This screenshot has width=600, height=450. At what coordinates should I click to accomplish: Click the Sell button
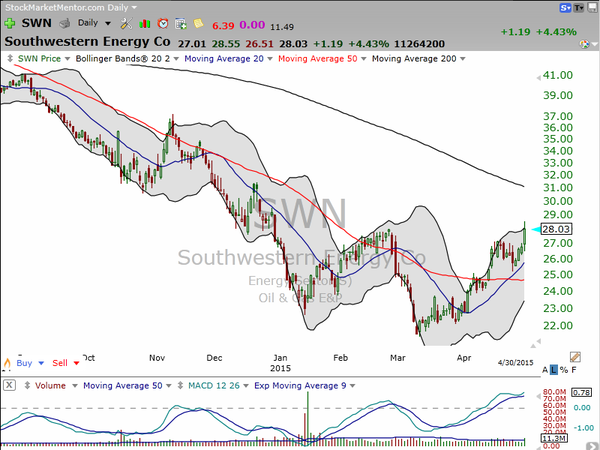pos(60,363)
